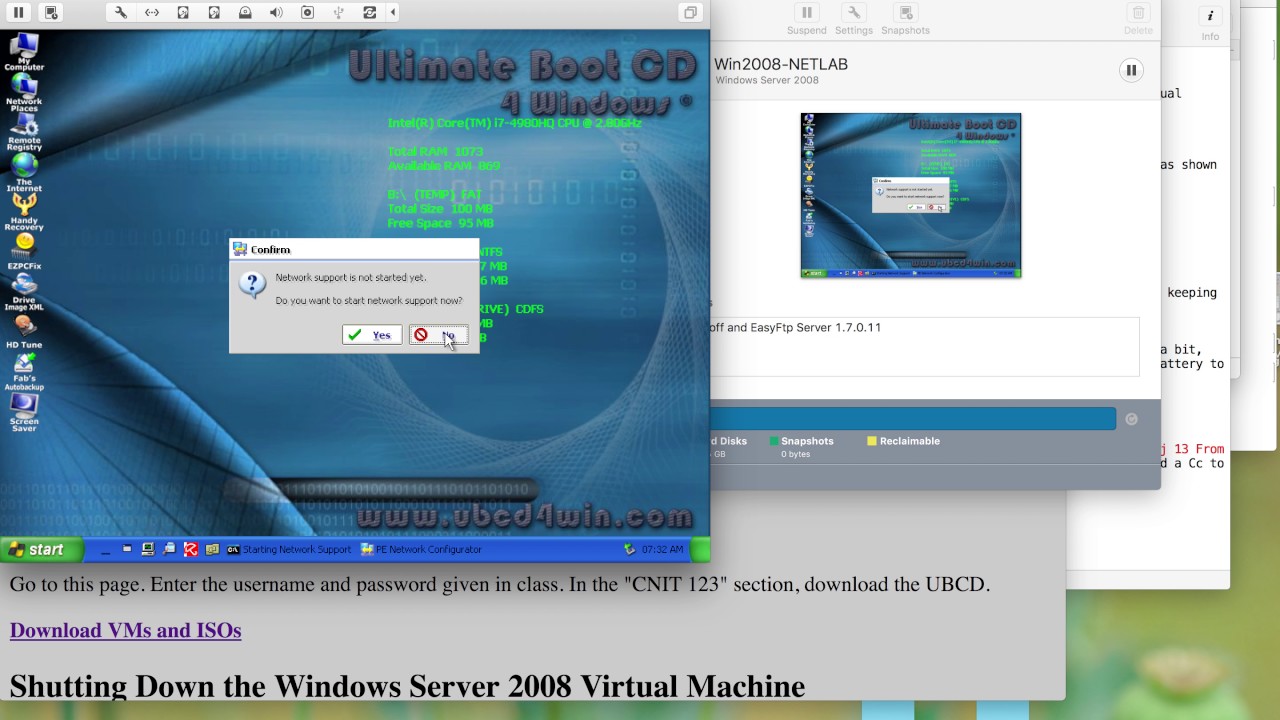
Task: Click the 07:32 AM taskbar clock
Action: pos(663,549)
